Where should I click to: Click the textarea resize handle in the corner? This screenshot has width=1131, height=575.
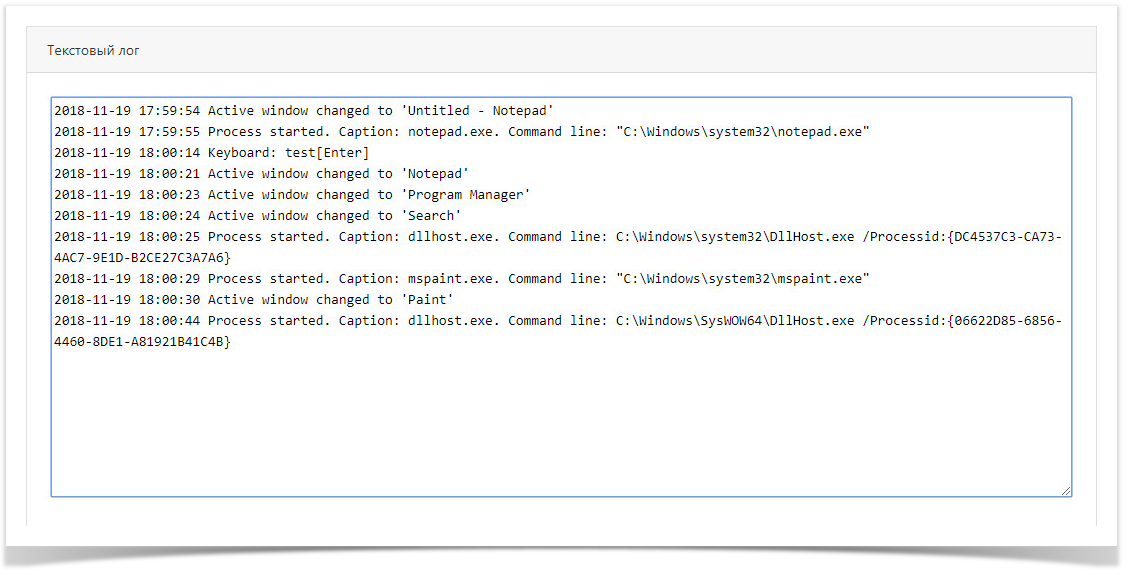tap(1066, 491)
